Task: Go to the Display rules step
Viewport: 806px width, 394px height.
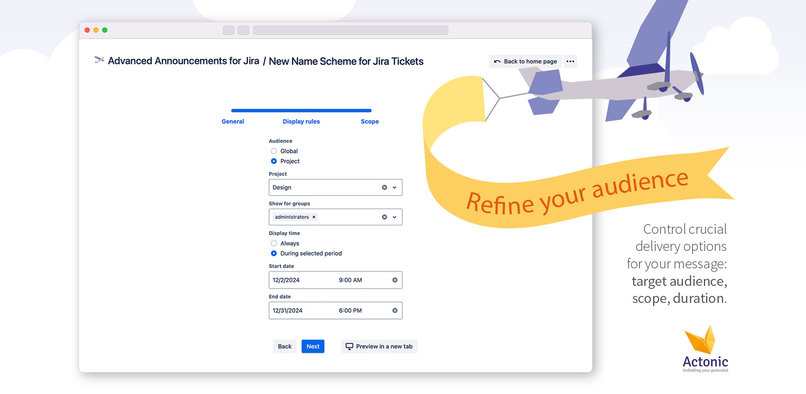Action: pyautogui.click(x=301, y=122)
